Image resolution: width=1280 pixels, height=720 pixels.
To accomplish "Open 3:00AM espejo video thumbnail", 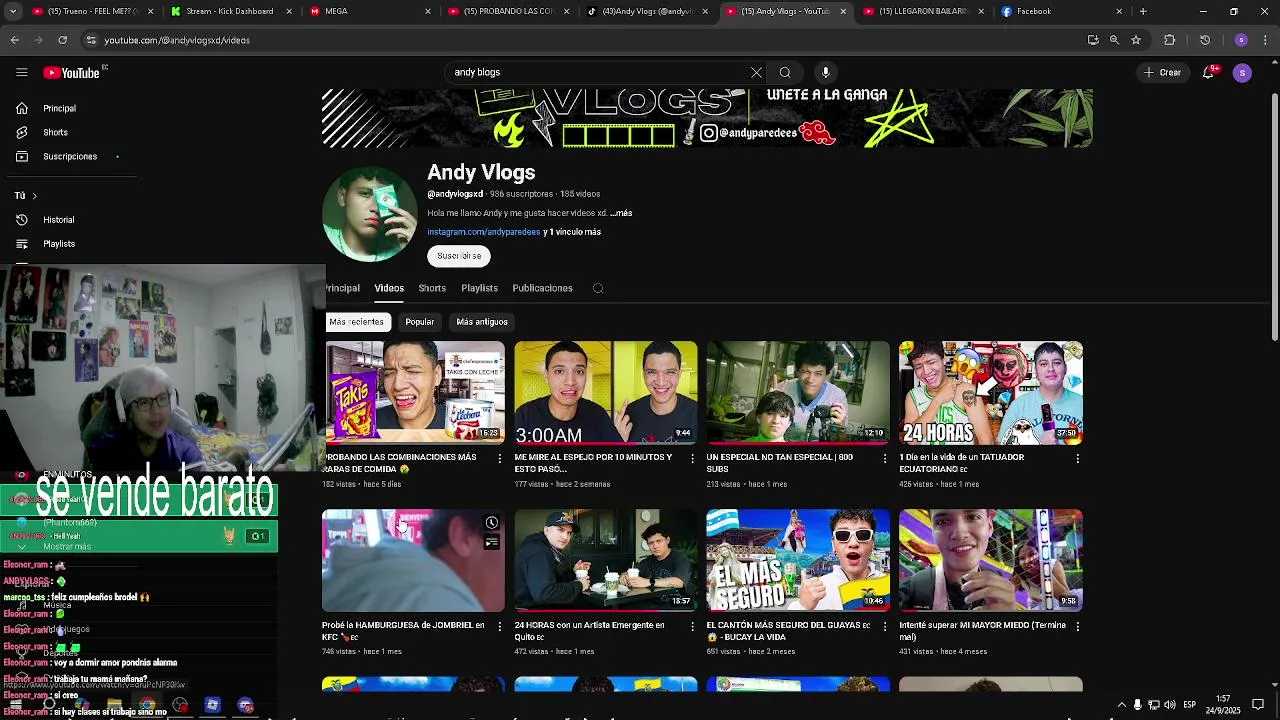I will [x=606, y=393].
